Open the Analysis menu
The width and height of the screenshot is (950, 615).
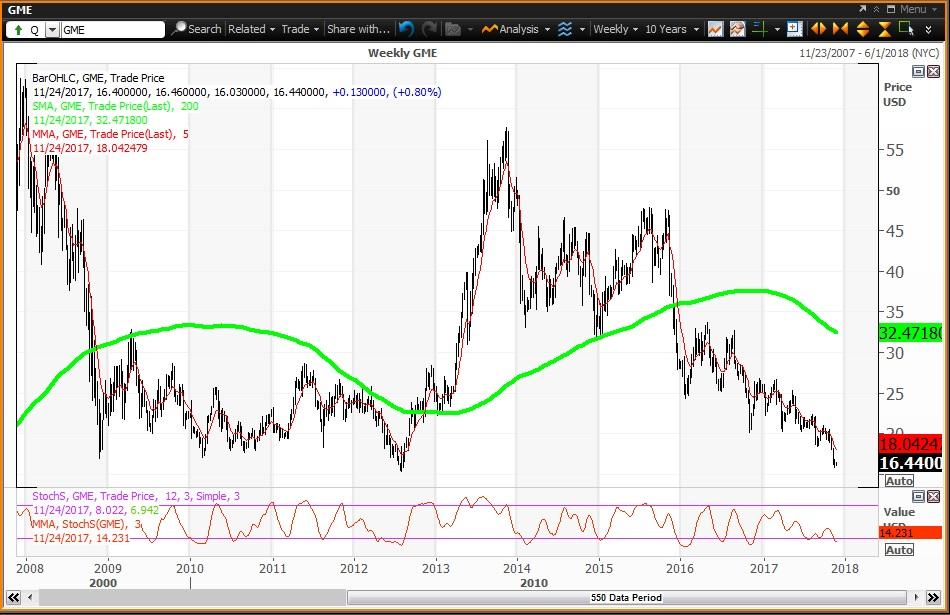pyautogui.click(x=516, y=29)
